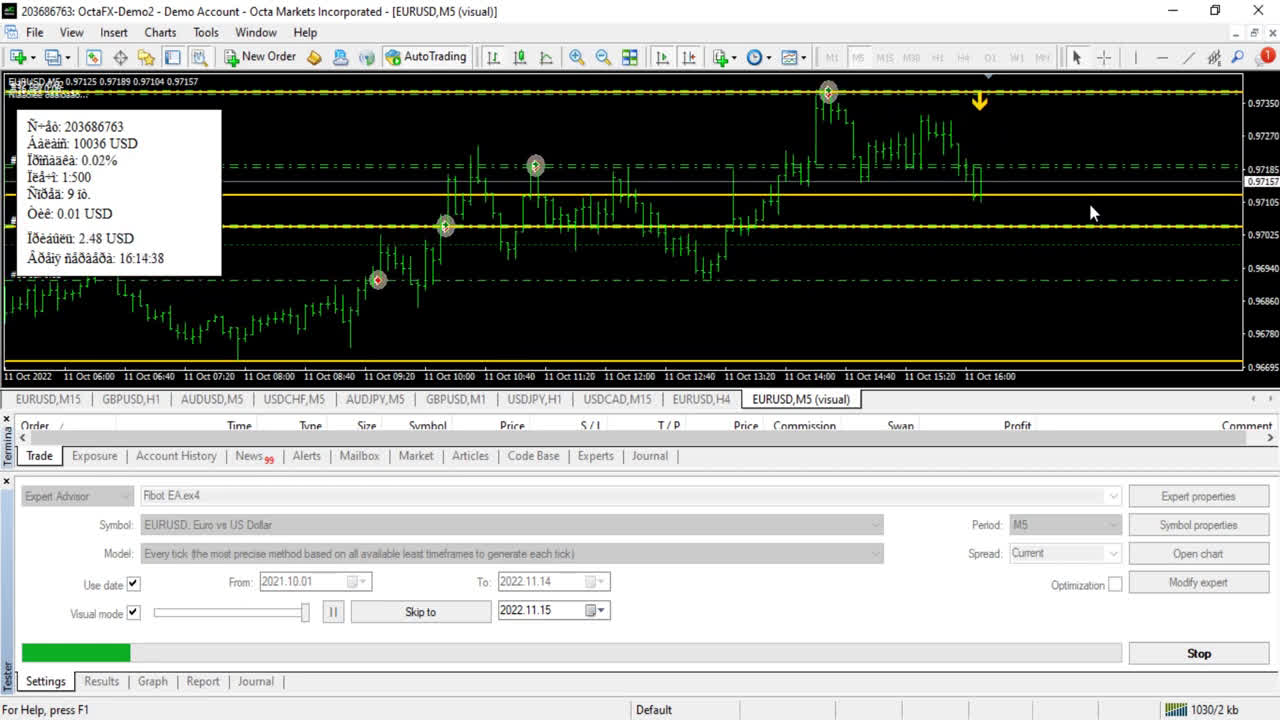Zoom in on the chart
The width and height of the screenshot is (1280, 720).
[577, 57]
